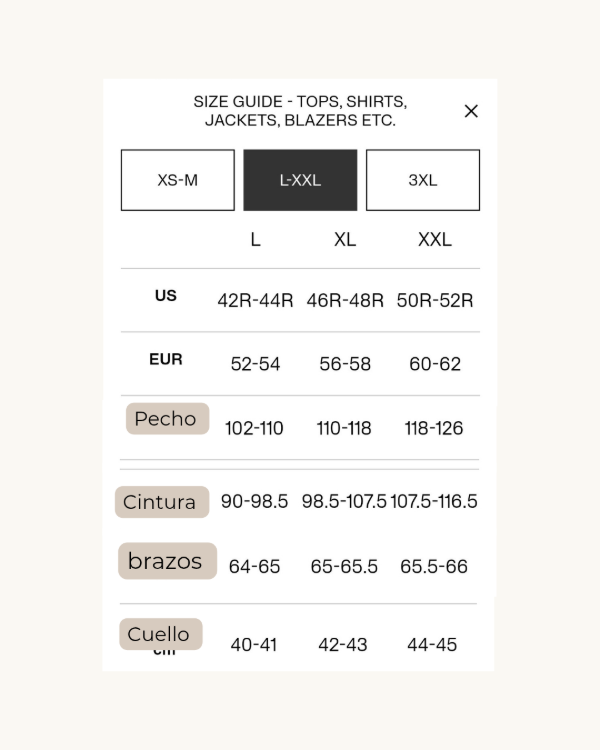This screenshot has width=600, height=750.
Task: Click the XL column header
Action: click(345, 240)
